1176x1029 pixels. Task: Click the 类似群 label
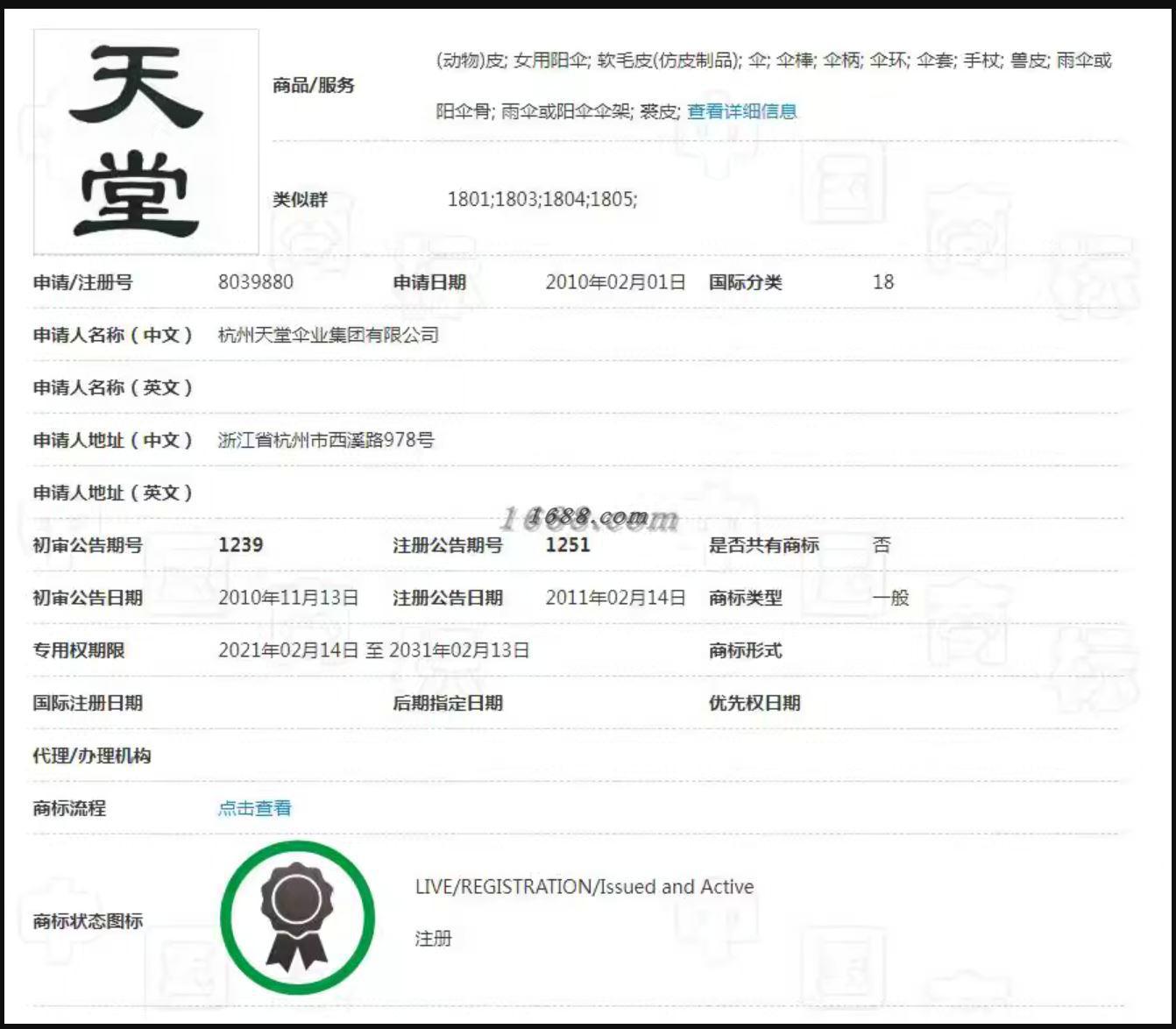coord(301,199)
